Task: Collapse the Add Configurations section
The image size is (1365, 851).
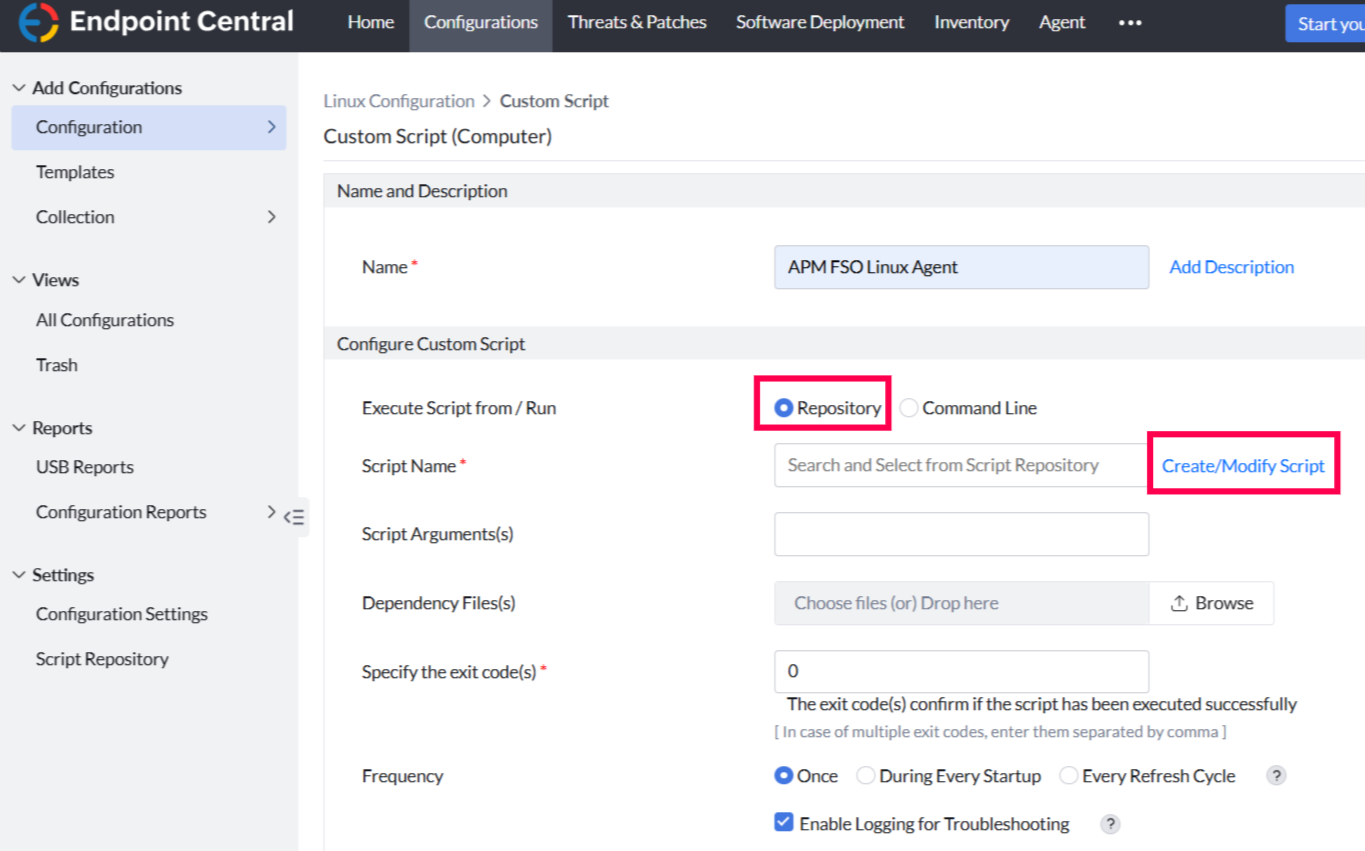Action: [19, 88]
